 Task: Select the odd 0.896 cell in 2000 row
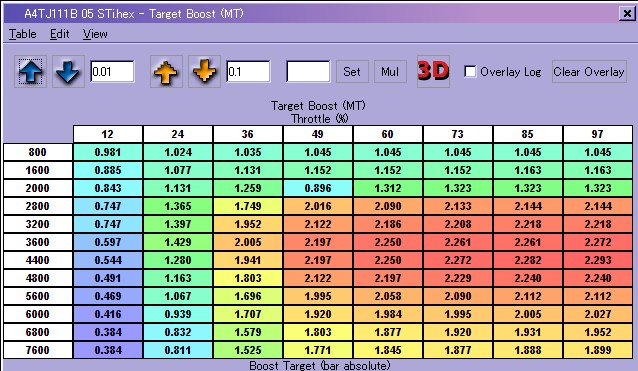pos(318,188)
